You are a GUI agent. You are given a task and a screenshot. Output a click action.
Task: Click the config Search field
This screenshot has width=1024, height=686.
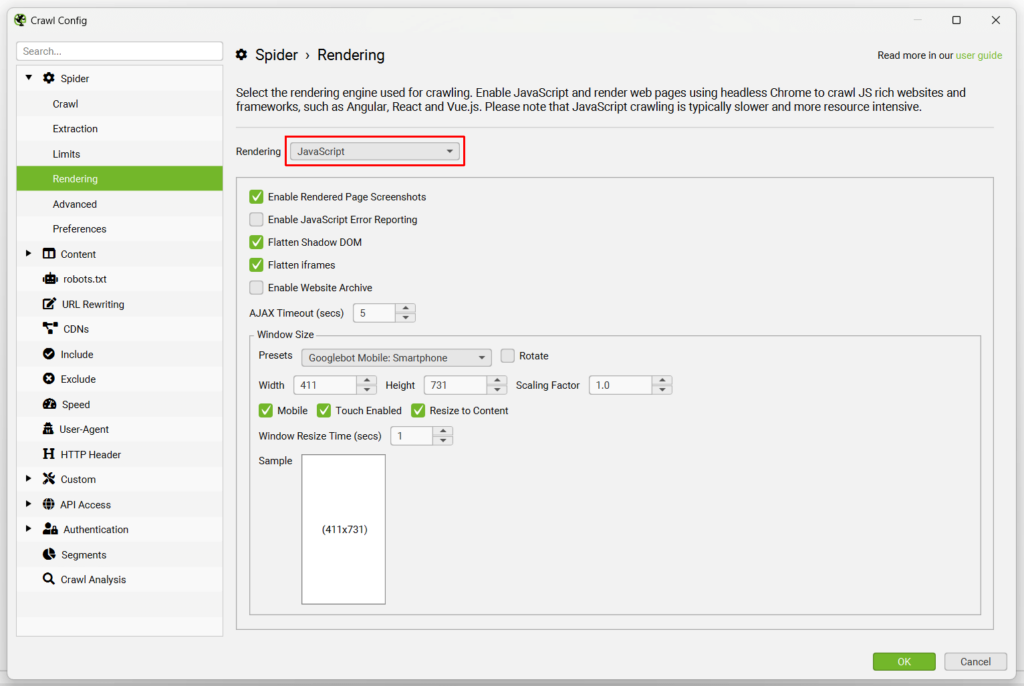(119, 51)
